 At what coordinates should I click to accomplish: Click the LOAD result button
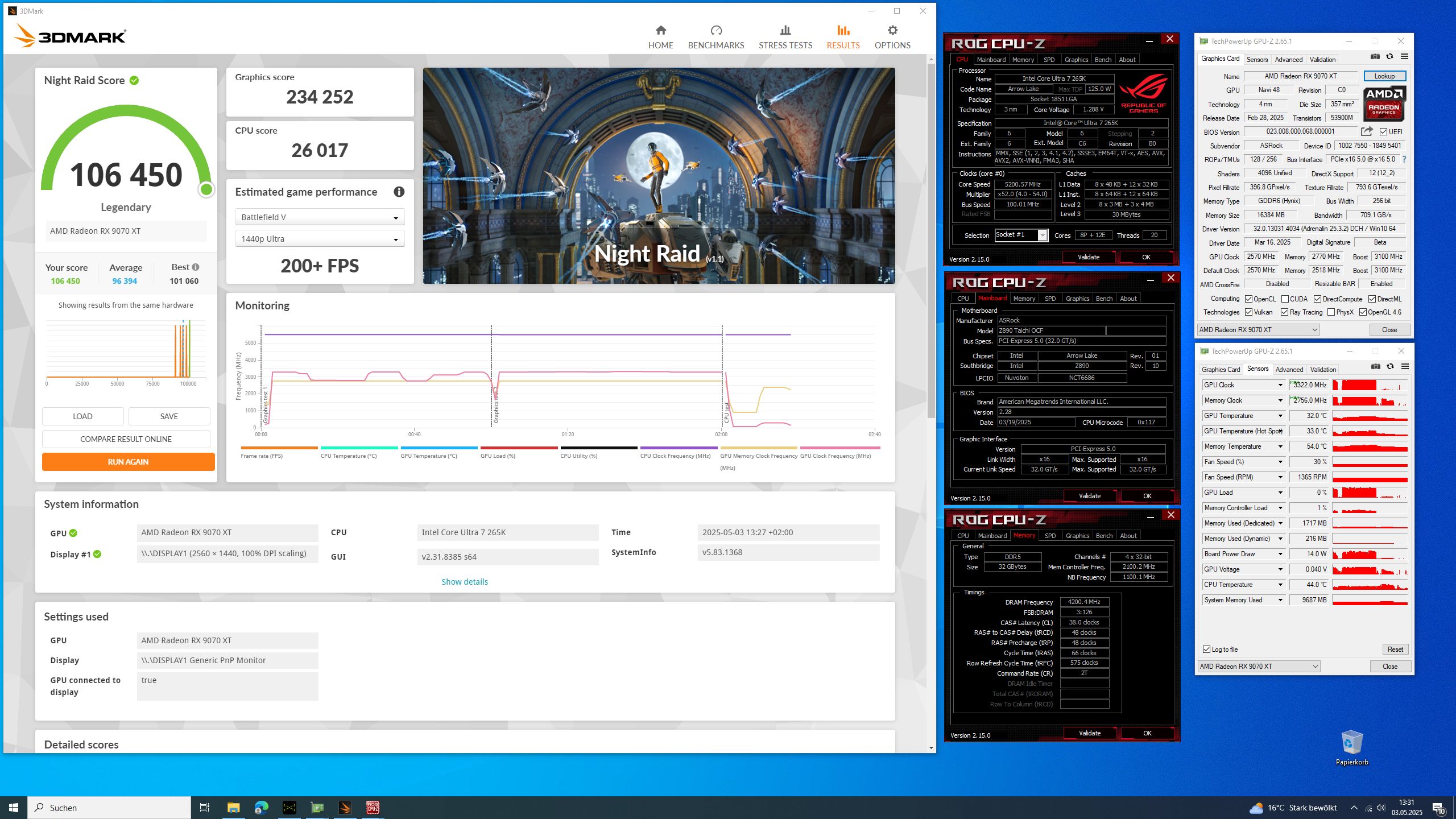(82, 416)
